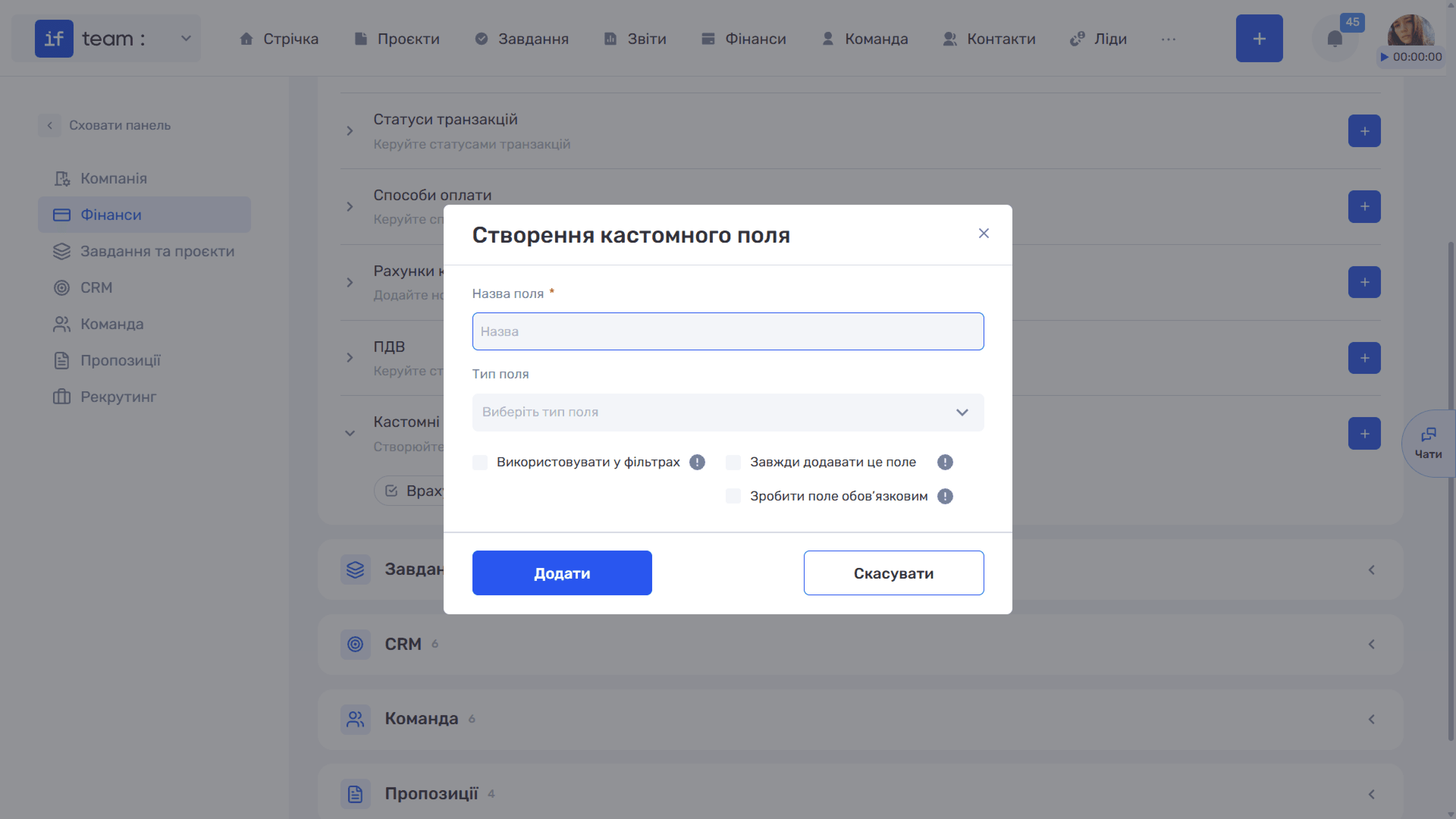Open the workspace switcher dropdown arrow

[185, 38]
